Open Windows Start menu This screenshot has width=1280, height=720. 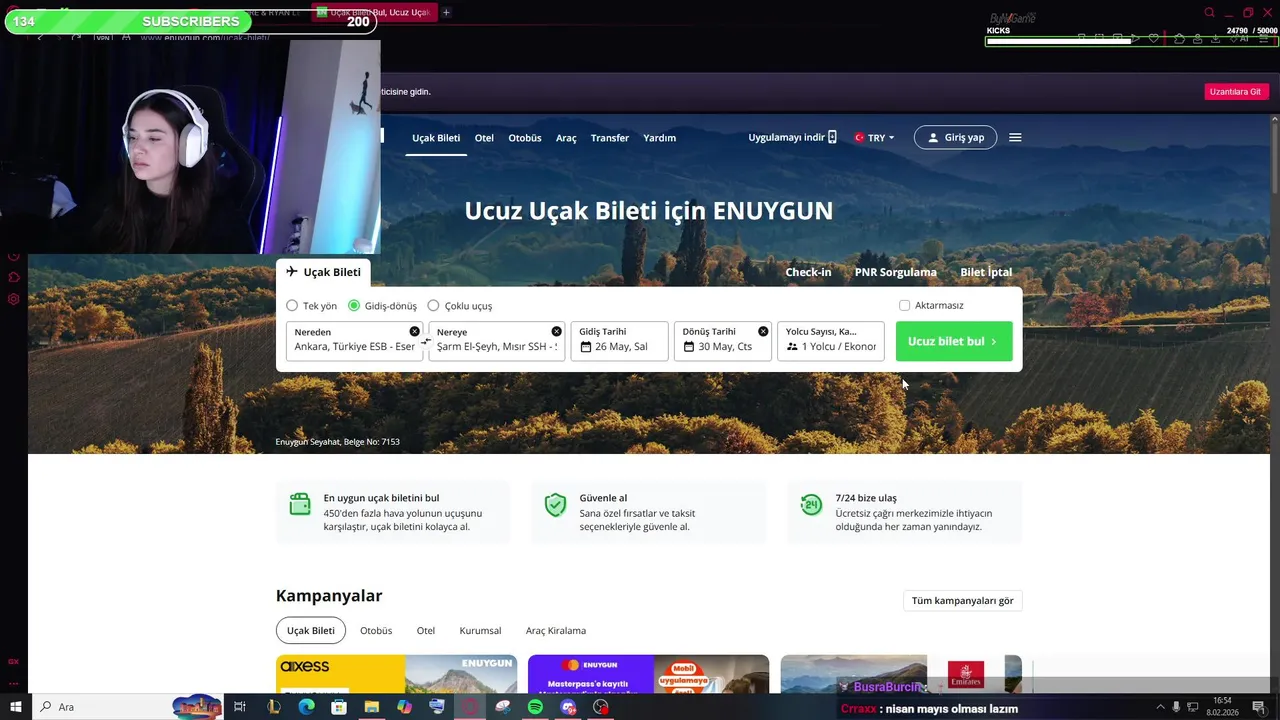(15, 707)
